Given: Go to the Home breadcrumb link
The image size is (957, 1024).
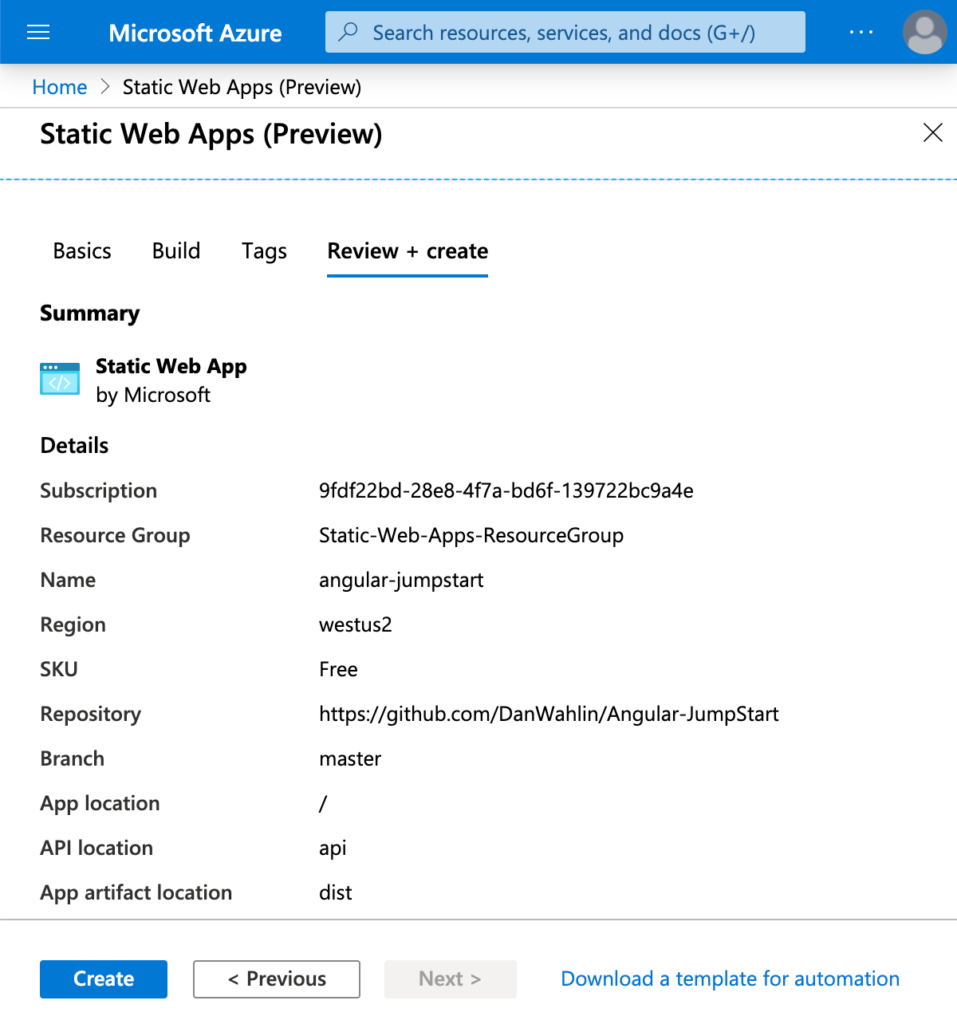Looking at the screenshot, I should 59,87.
